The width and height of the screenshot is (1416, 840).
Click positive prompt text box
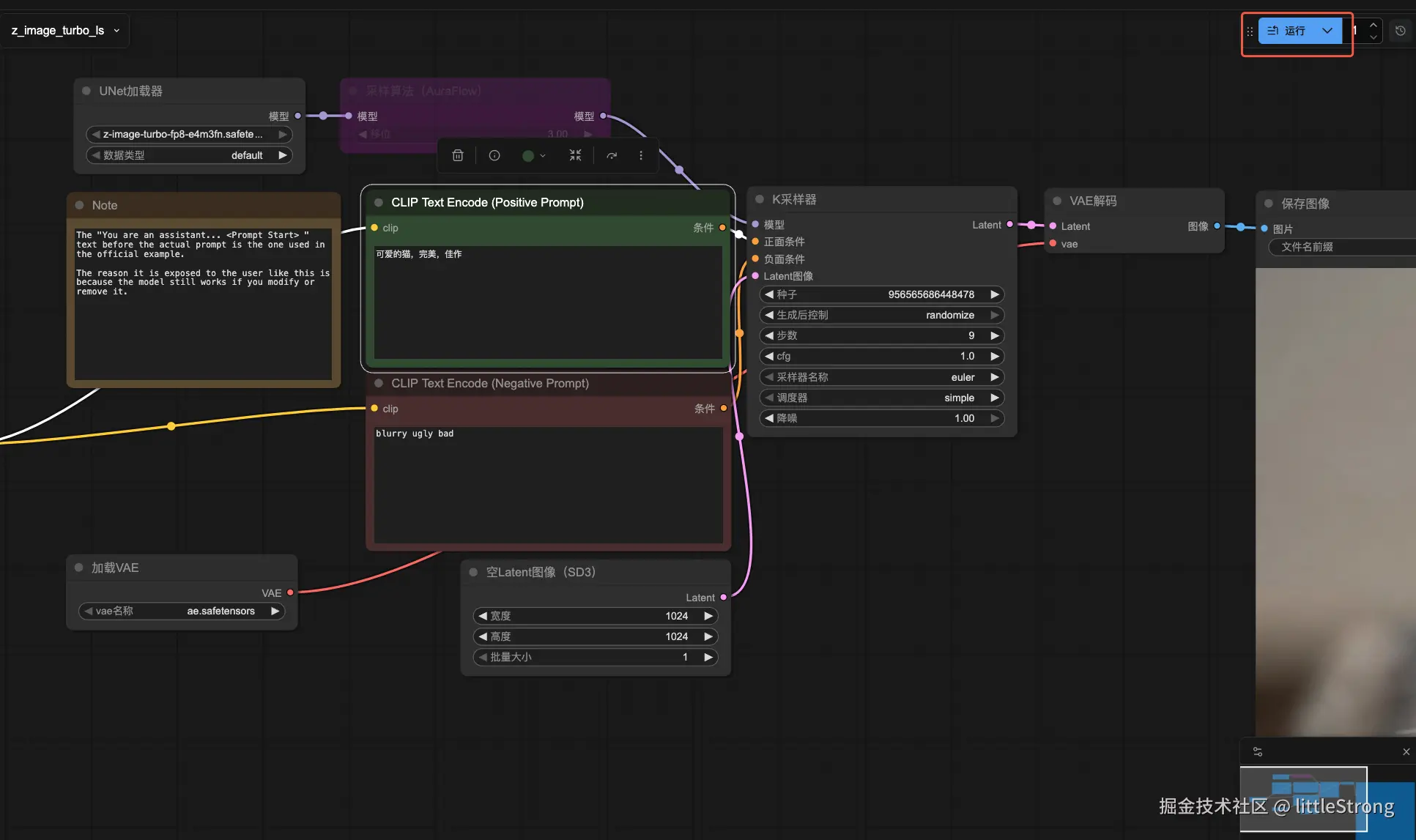pyautogui.click(x=548, y=302)
